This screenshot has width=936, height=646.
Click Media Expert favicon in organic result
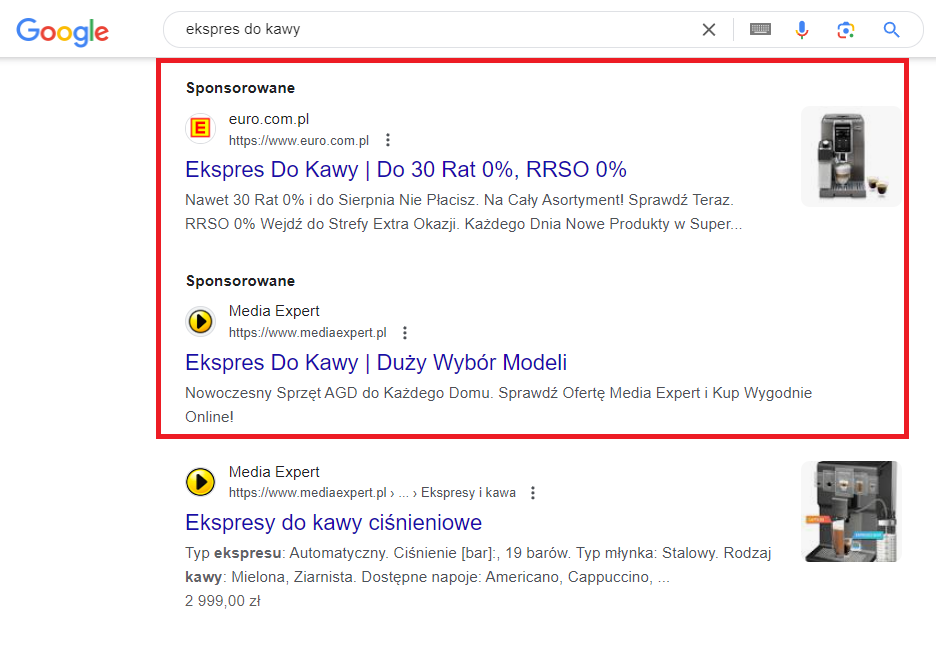pyautogui.click(x=200, y=482)
